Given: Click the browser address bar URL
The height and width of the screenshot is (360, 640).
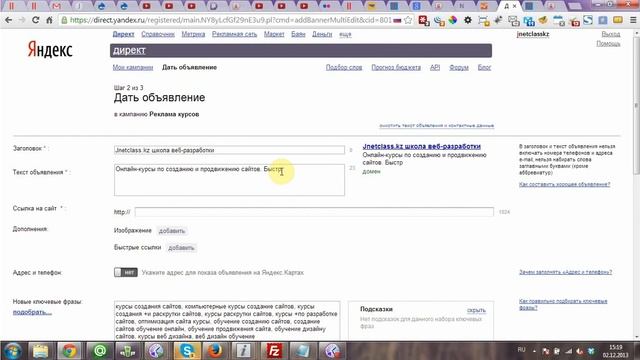Looking at the screenshot, I should (x=231, y=20).
